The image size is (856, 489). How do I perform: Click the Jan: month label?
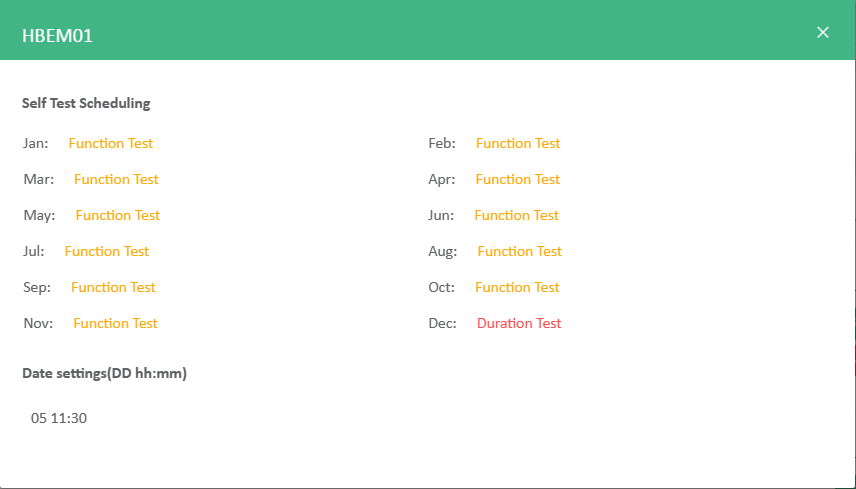pyautogui.click(x=36, y=143)
